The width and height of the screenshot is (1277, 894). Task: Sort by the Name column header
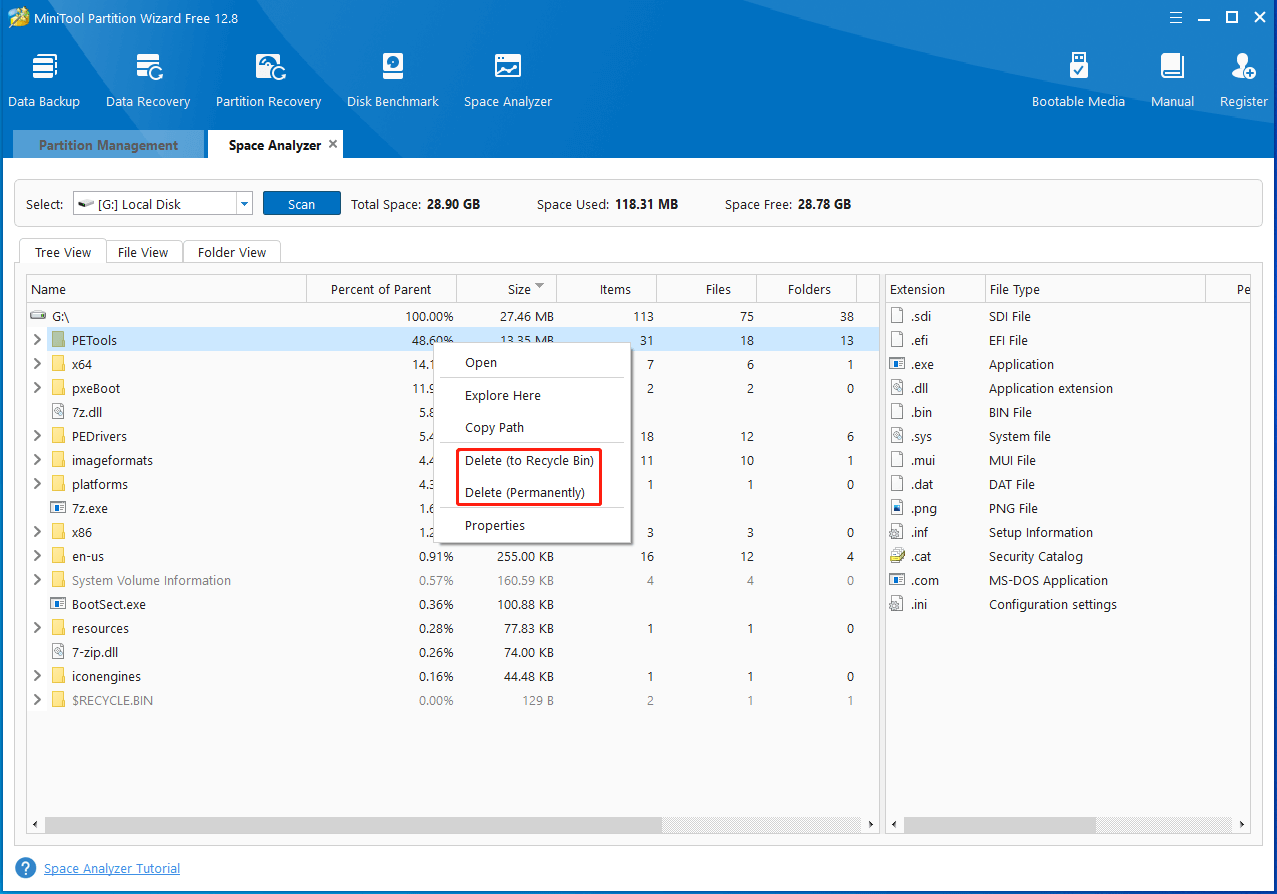166,289
